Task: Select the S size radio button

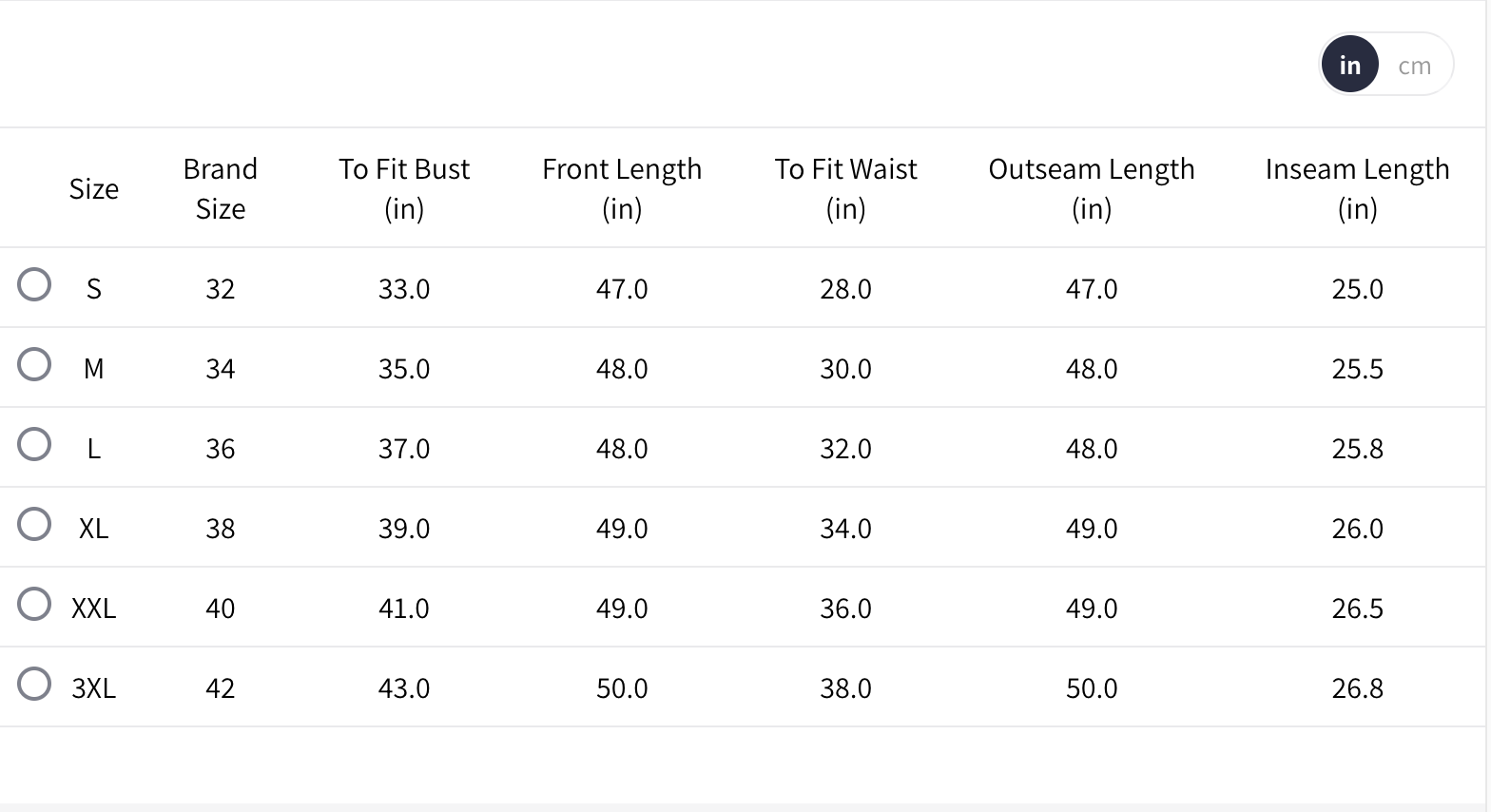Action: click(34, 284)
